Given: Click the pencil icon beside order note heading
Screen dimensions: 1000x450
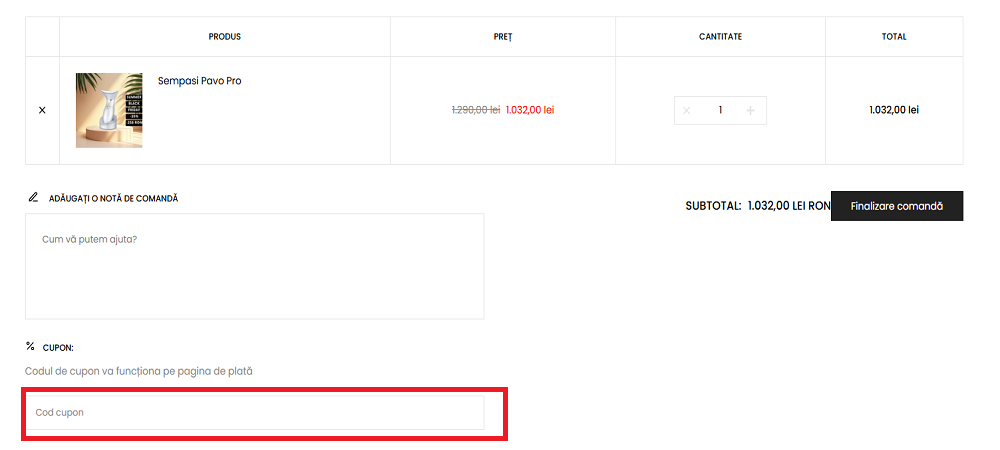Looking at the screenshot, I should (x=33, y=198).
